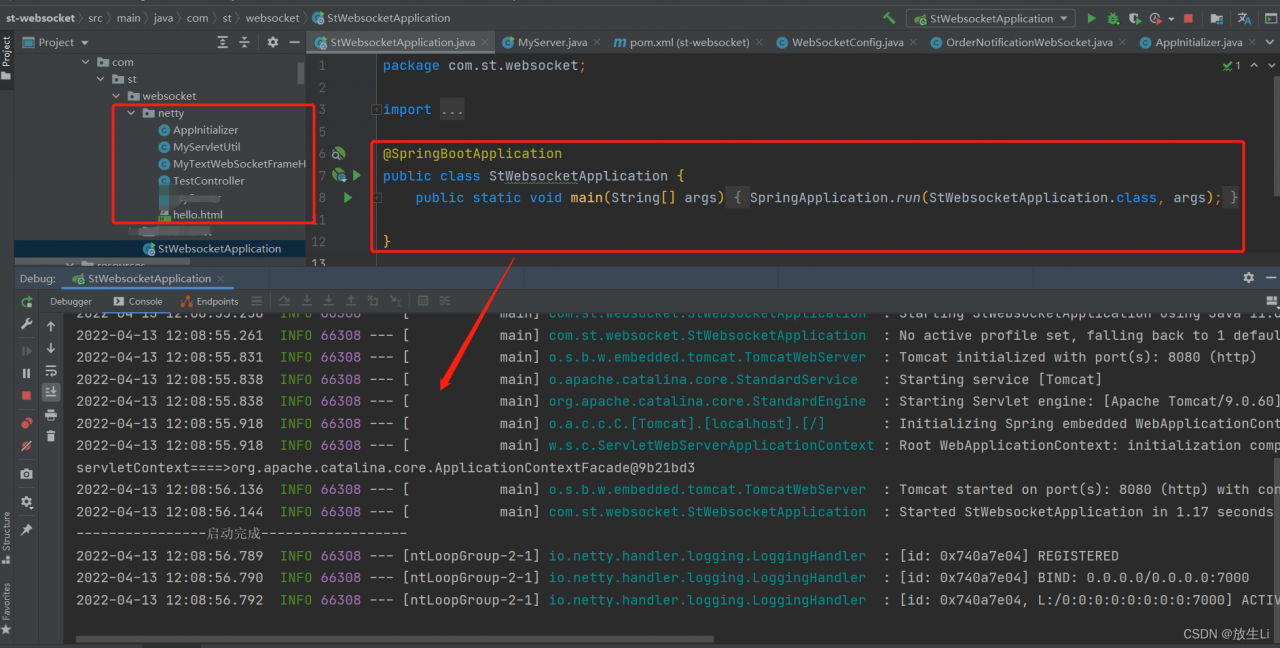Collapse the com package
The width and height of the screenshot is (1280, 648).
coord(87,62)
